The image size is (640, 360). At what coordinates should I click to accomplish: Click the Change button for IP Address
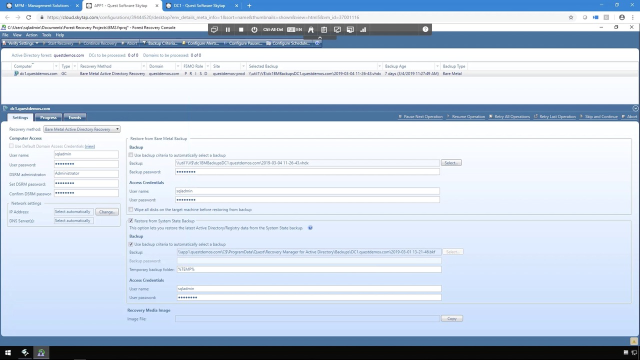point(107,212)
